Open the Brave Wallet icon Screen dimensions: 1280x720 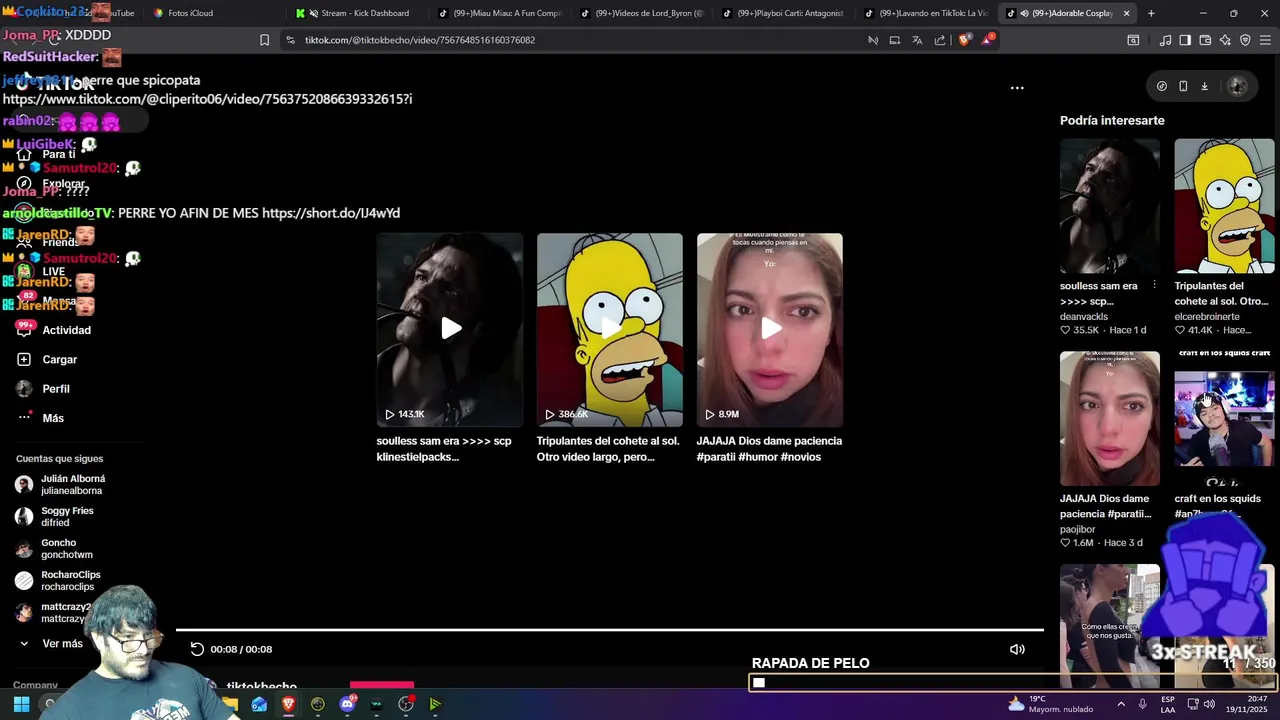tap(1205, 40)
